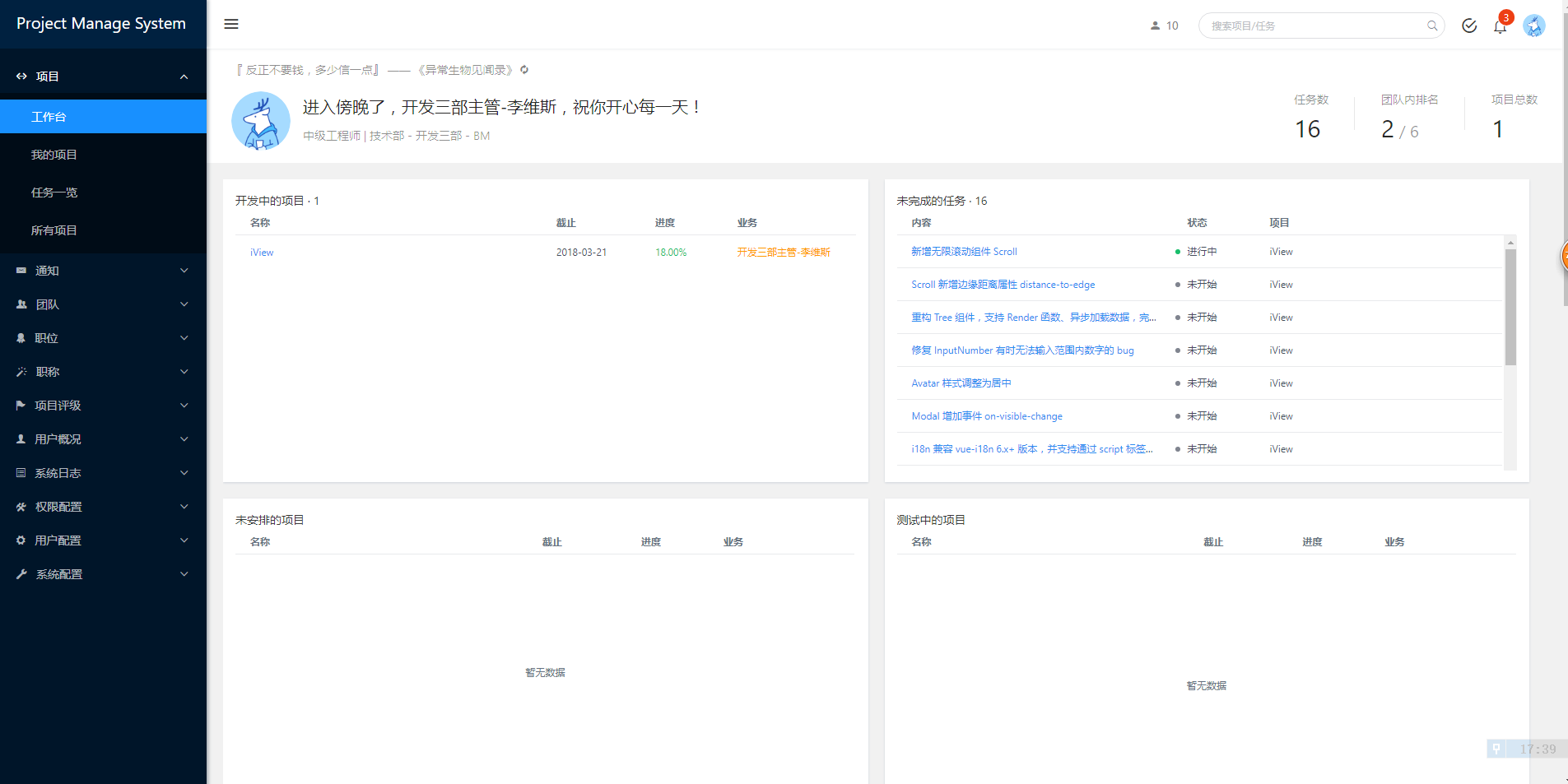This screenshot has height=784, width=1568.
Task: Click the 截止 header in 开发中的项目
Action: coord(566,223)
